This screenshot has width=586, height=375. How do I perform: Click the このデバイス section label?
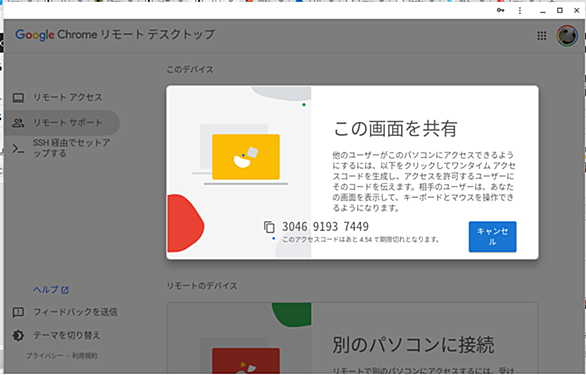pos(190,70)
